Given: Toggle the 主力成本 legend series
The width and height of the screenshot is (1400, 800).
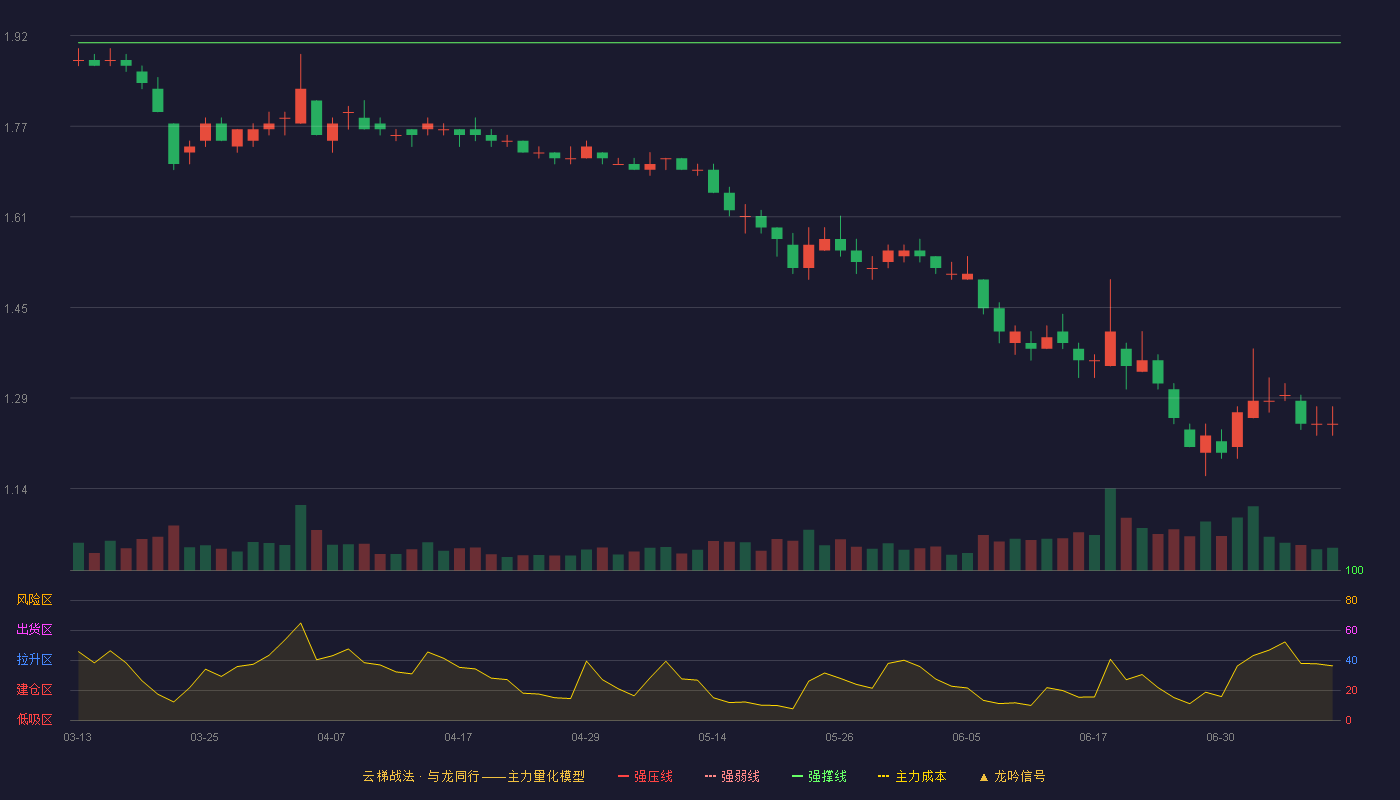Looking at the screenshot, I should [912, 776].
